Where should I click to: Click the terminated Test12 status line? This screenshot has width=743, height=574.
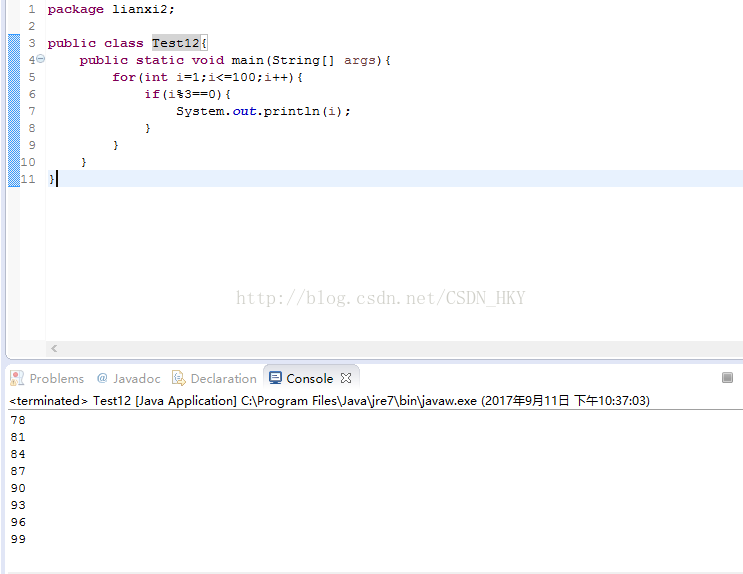[329, 401]
